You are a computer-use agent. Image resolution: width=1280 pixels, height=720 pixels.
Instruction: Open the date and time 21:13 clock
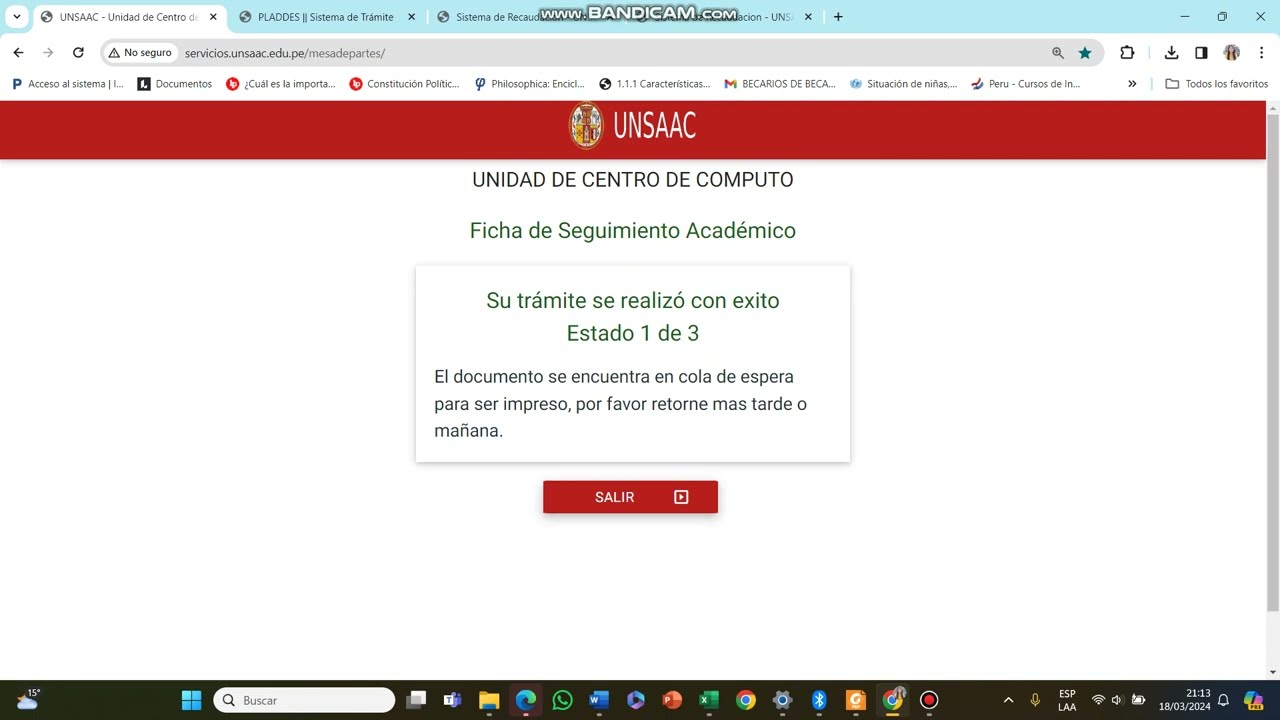1184,700
